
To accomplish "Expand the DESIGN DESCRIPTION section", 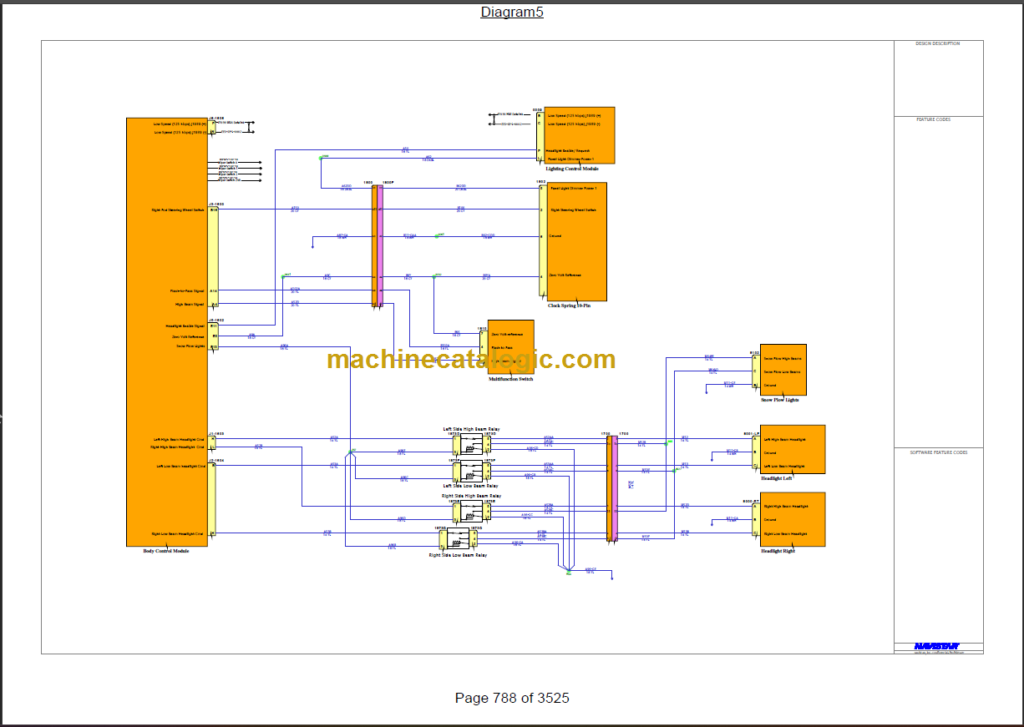I will click(936, 44).
